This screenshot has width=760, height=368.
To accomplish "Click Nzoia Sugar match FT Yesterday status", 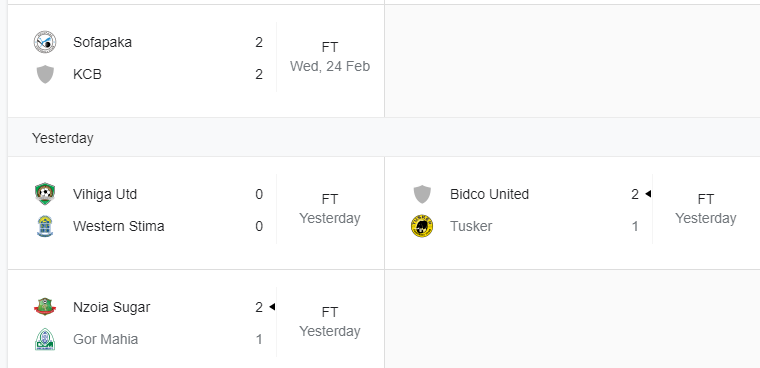I will [330, 322].
